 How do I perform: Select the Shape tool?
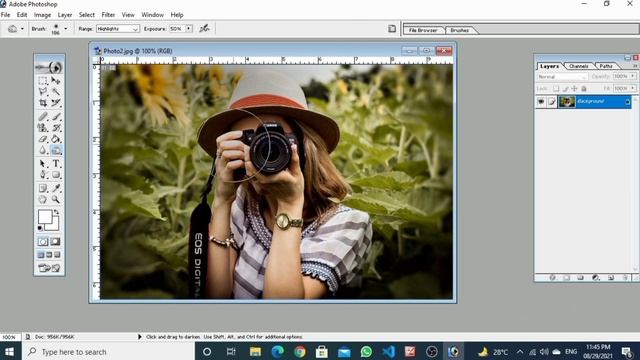click(x=56, y=175)
